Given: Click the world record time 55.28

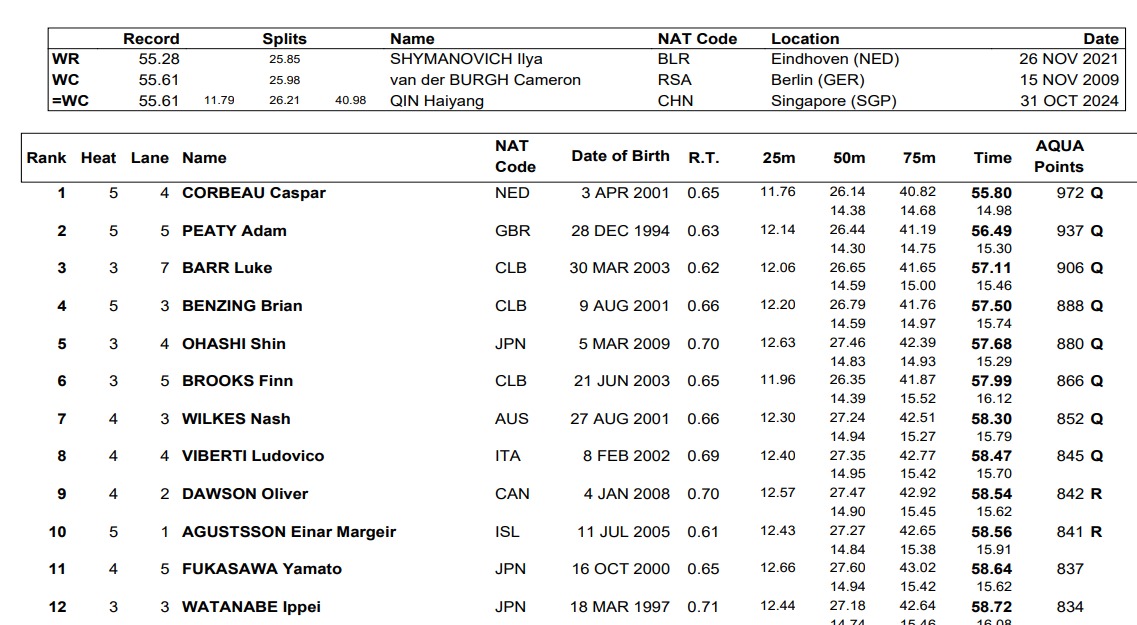Looking at the screenshot, I should point(159,59).
